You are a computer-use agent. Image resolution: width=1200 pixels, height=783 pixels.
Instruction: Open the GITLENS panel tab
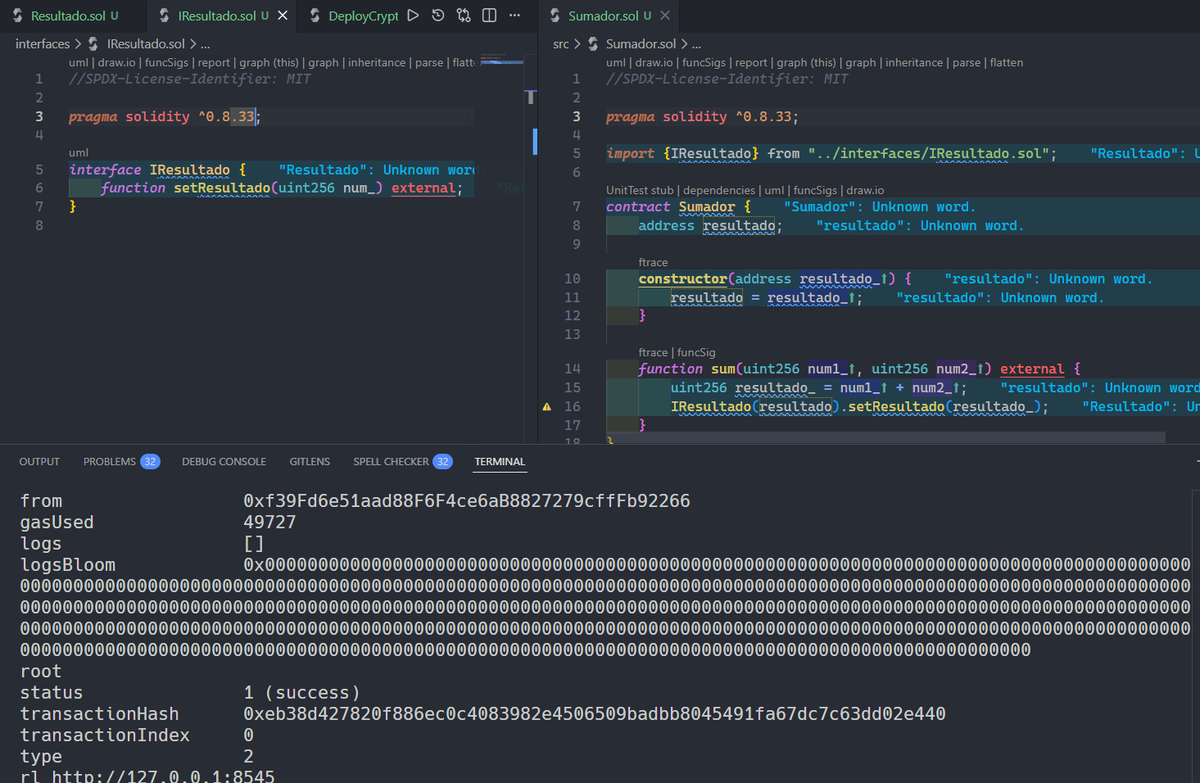click(x=310, y=462)
